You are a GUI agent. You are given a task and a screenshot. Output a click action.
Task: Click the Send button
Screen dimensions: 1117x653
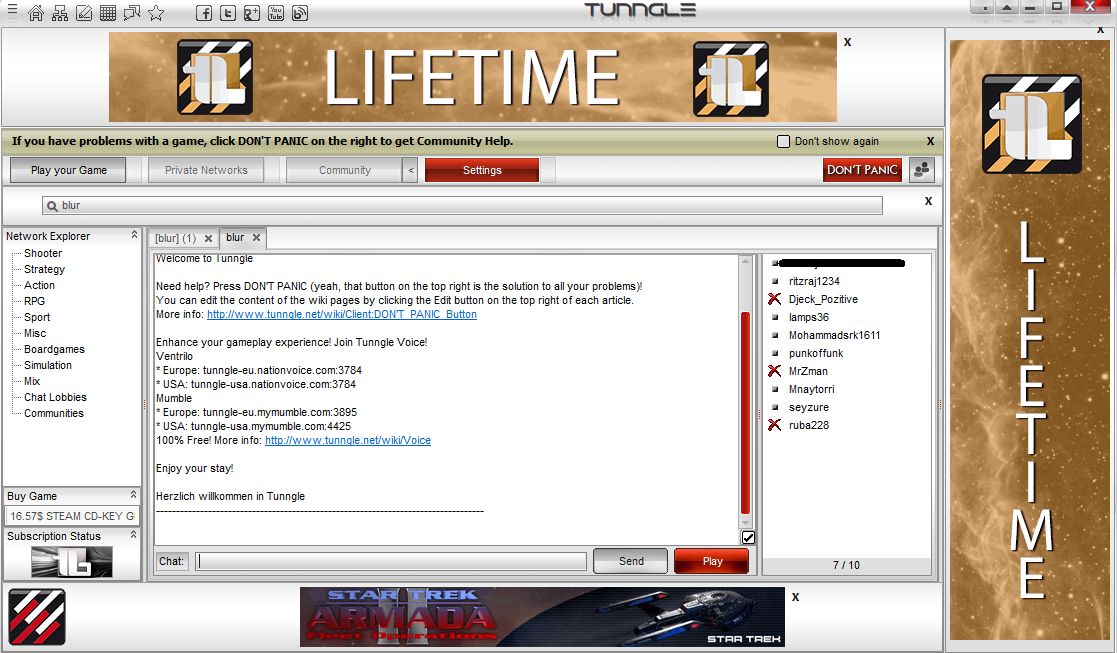coord(631,561)
